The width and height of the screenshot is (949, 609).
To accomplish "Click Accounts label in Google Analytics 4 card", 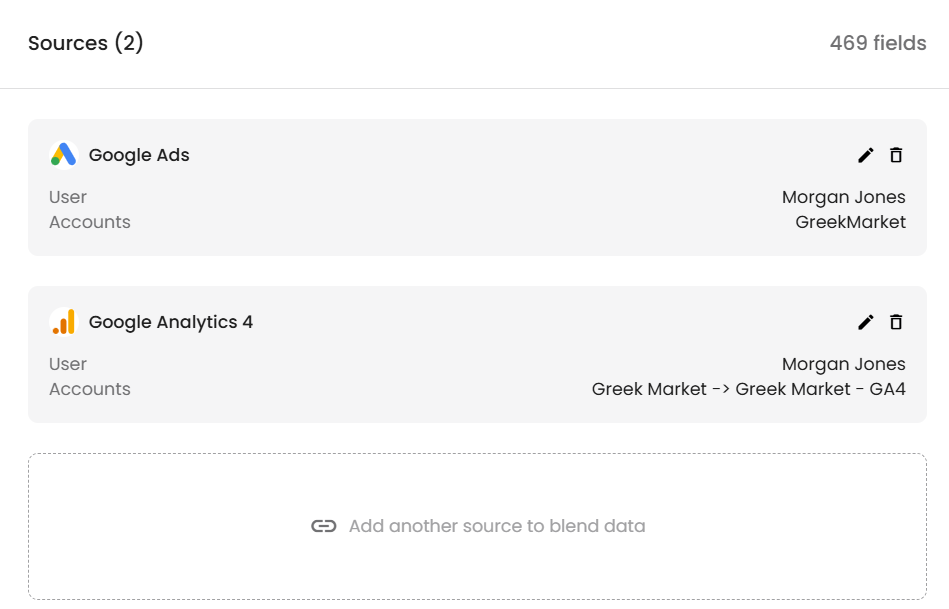I will 90,389.
